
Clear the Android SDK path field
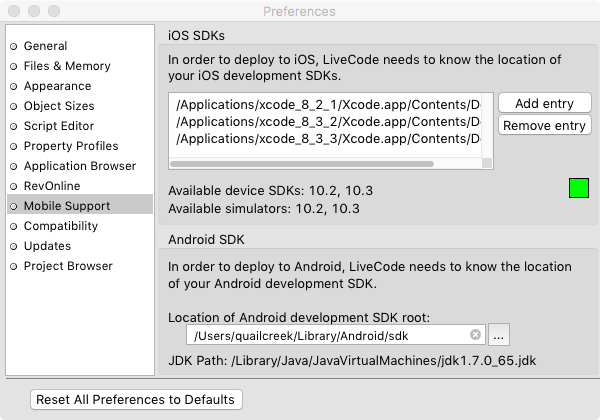pos(475,335)
